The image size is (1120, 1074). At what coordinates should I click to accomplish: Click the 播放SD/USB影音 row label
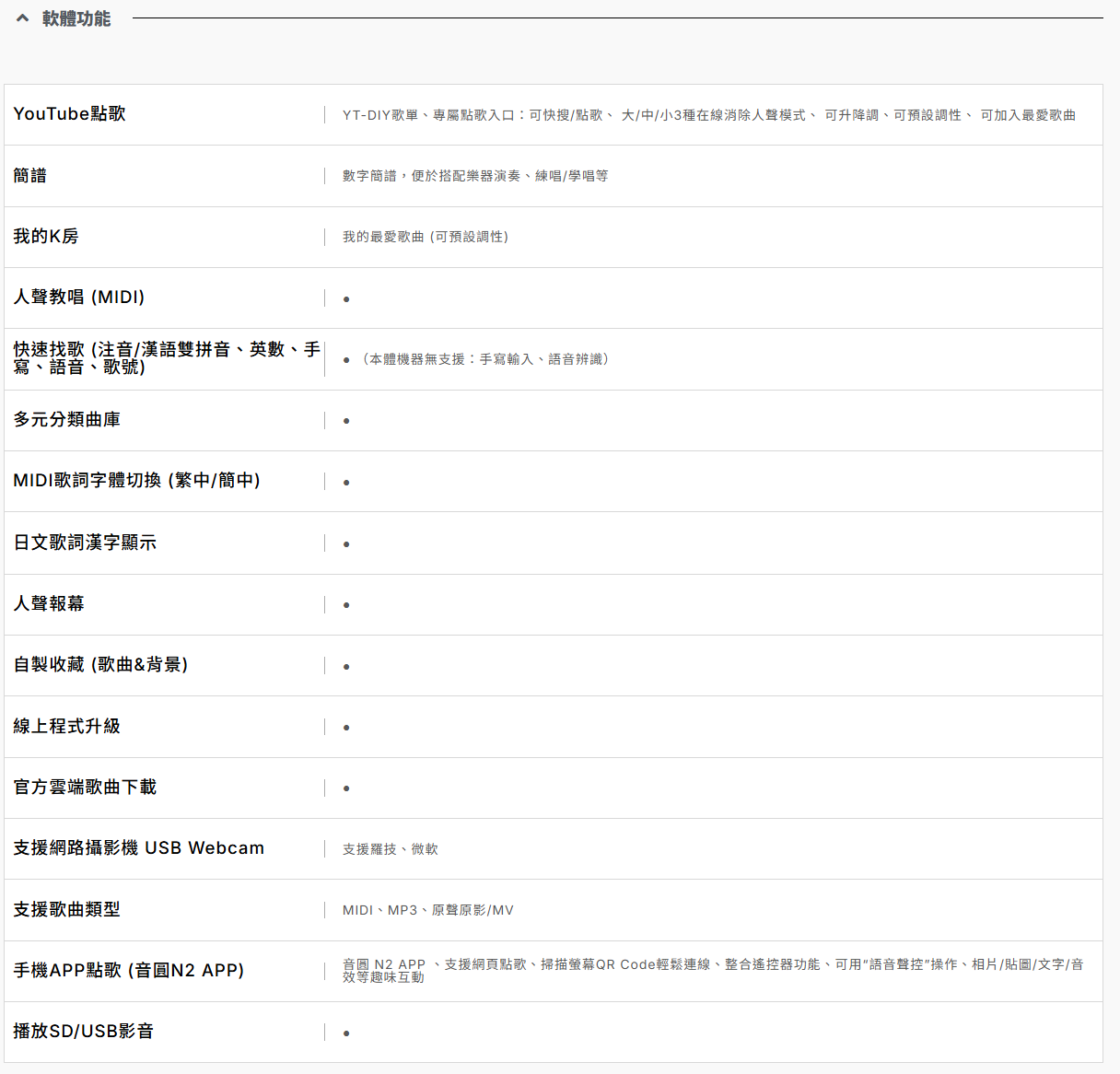84,1032
